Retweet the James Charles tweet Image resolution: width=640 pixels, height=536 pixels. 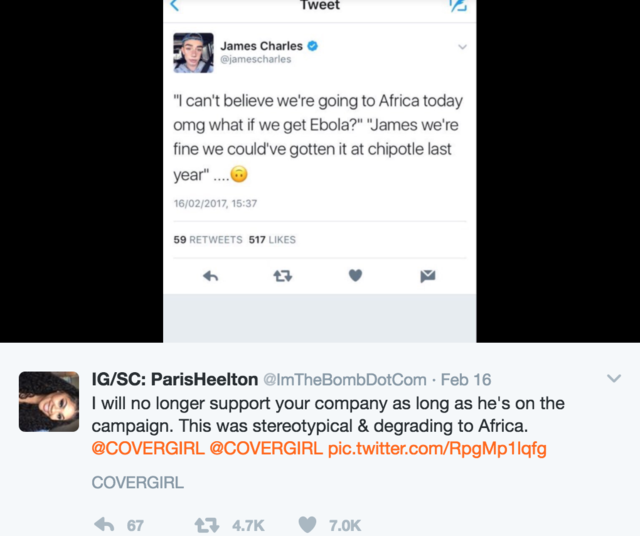(282, 276)
